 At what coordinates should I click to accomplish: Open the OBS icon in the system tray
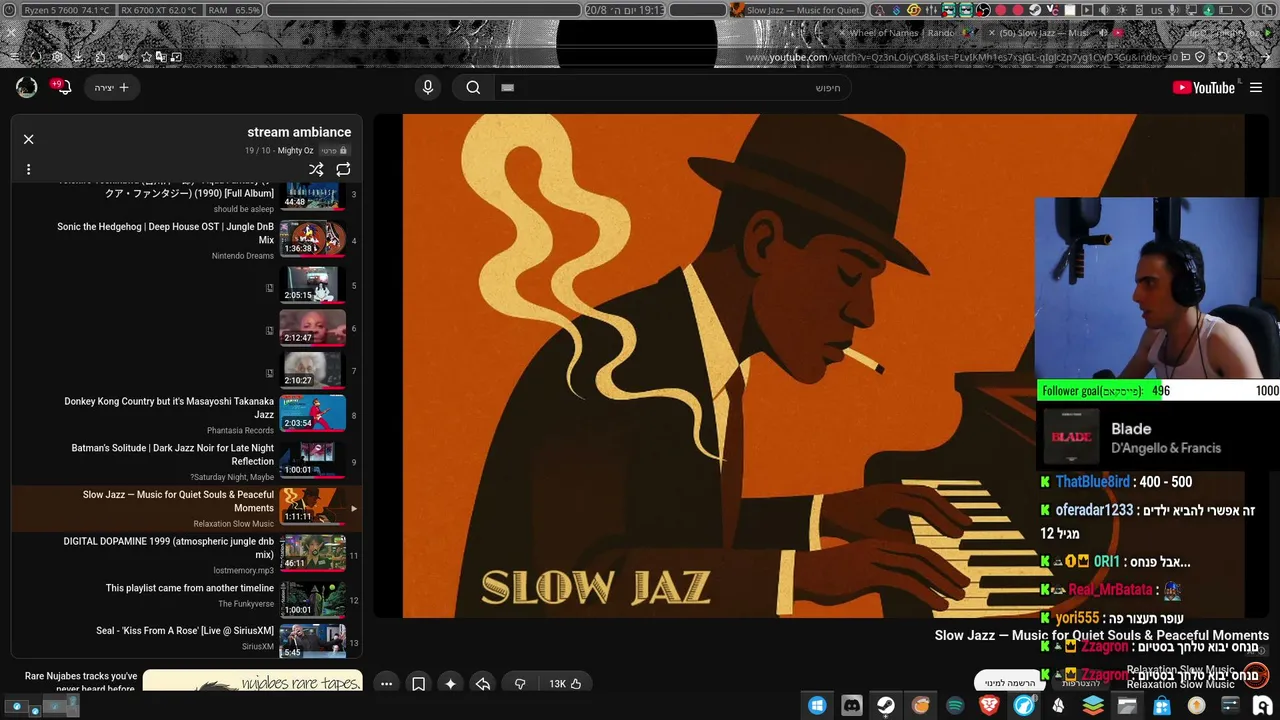pos(983,10)
